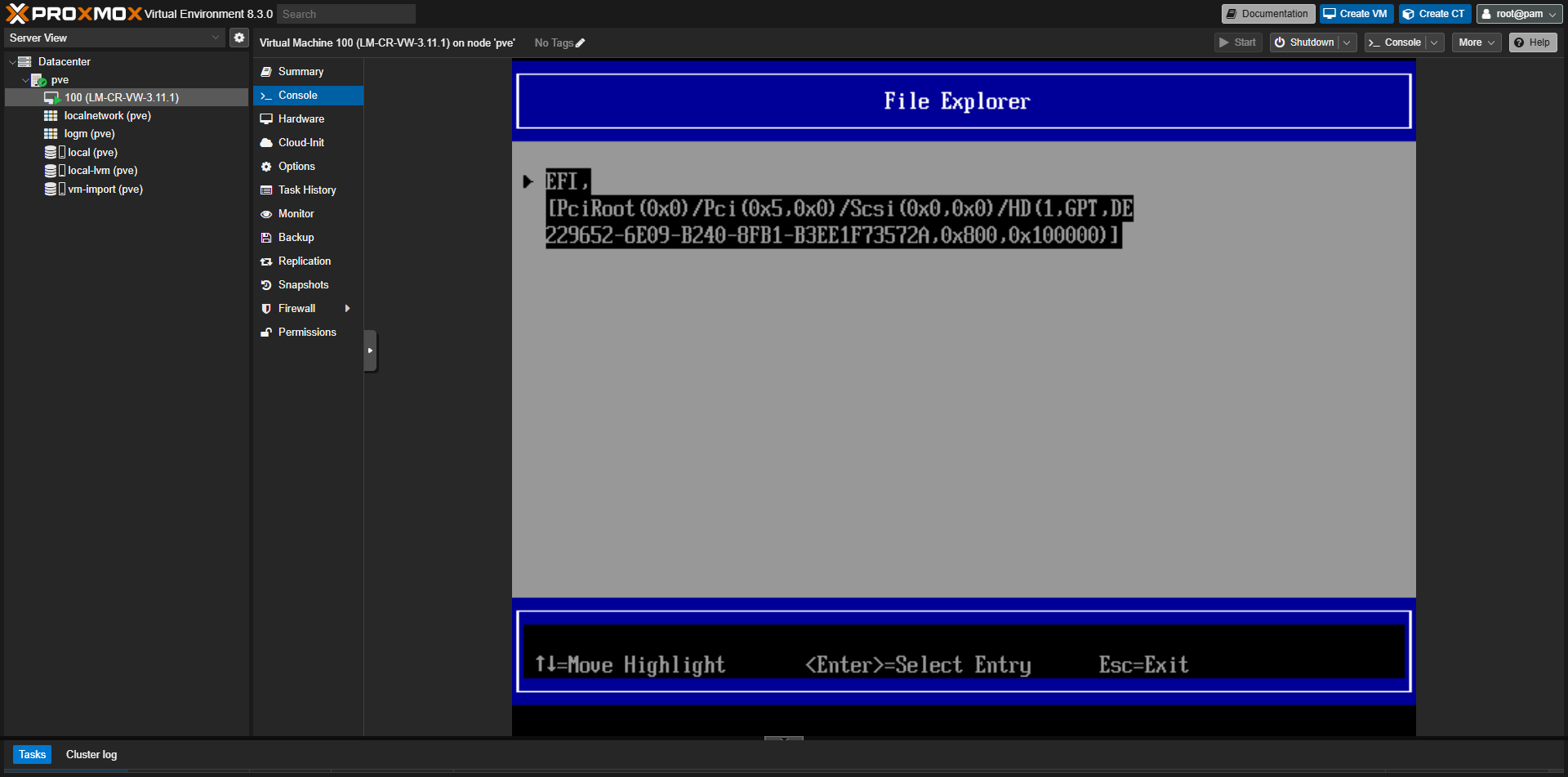The width and height of the screenshot is (1568, 777).
Task: Click the Replication arrows icon
Action: (266, 261)
